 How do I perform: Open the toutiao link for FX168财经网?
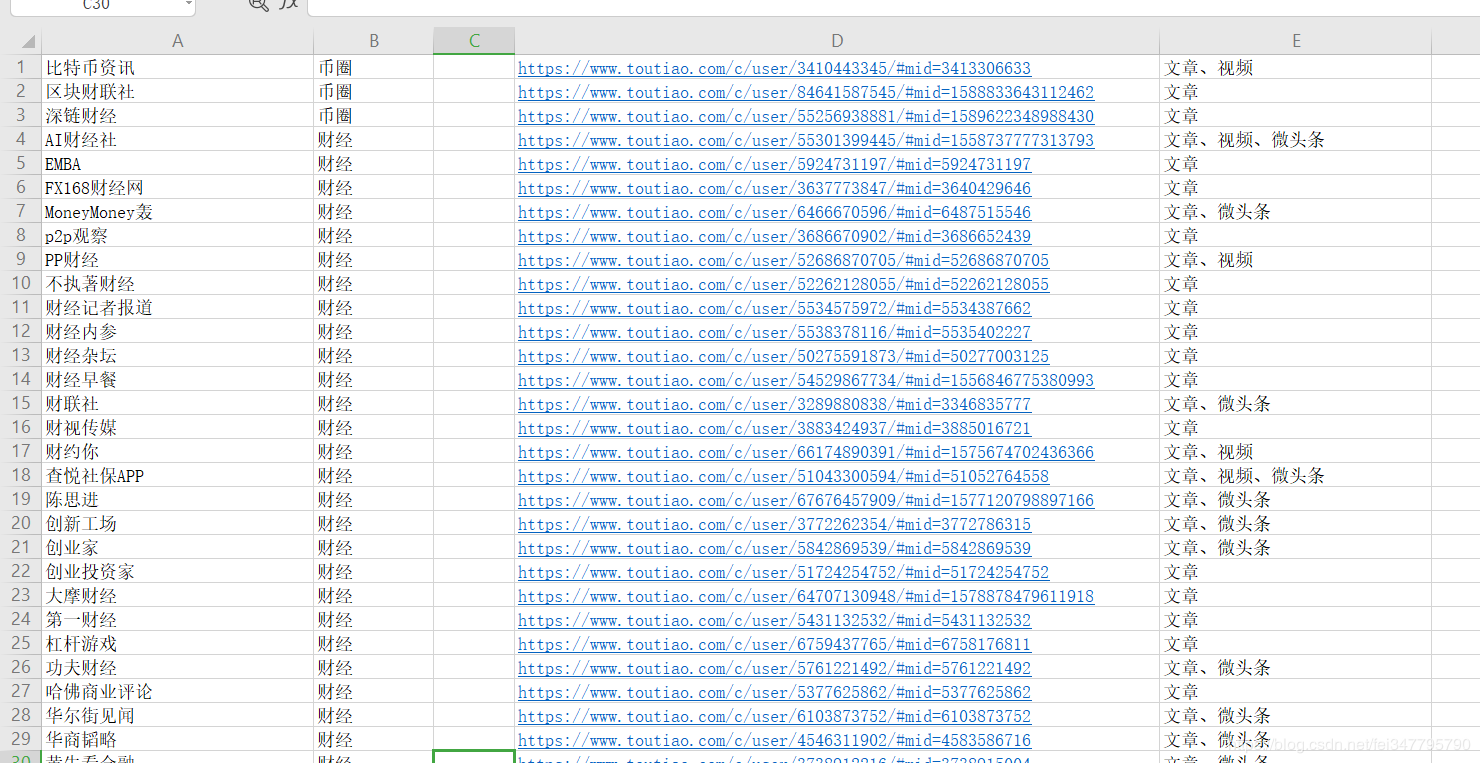click(x=774, y=188)
